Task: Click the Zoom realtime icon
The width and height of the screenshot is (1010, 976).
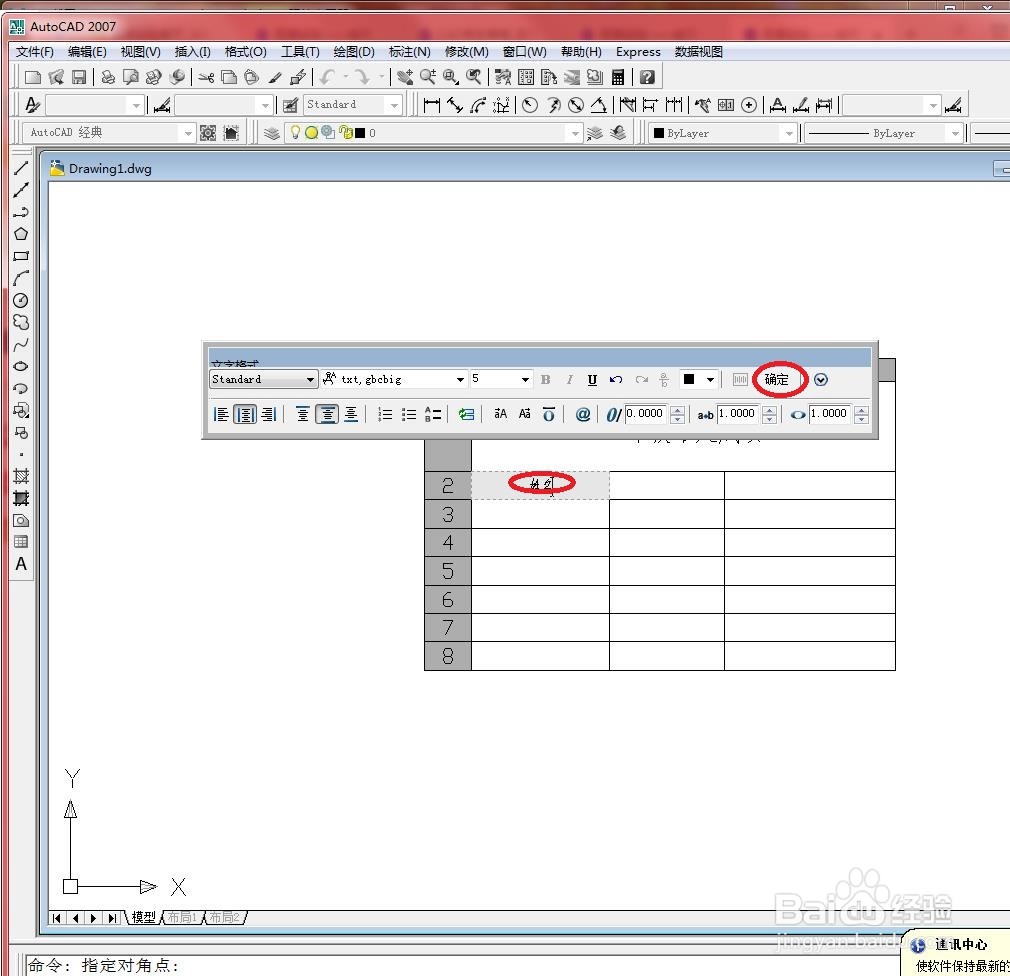Action: [x=428, y=77]
